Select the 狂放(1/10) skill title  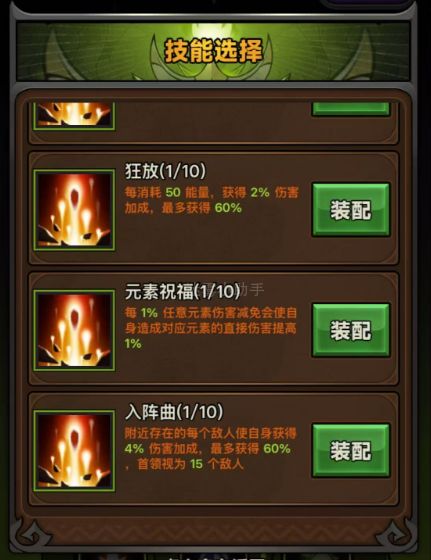(x=165, y=171)
